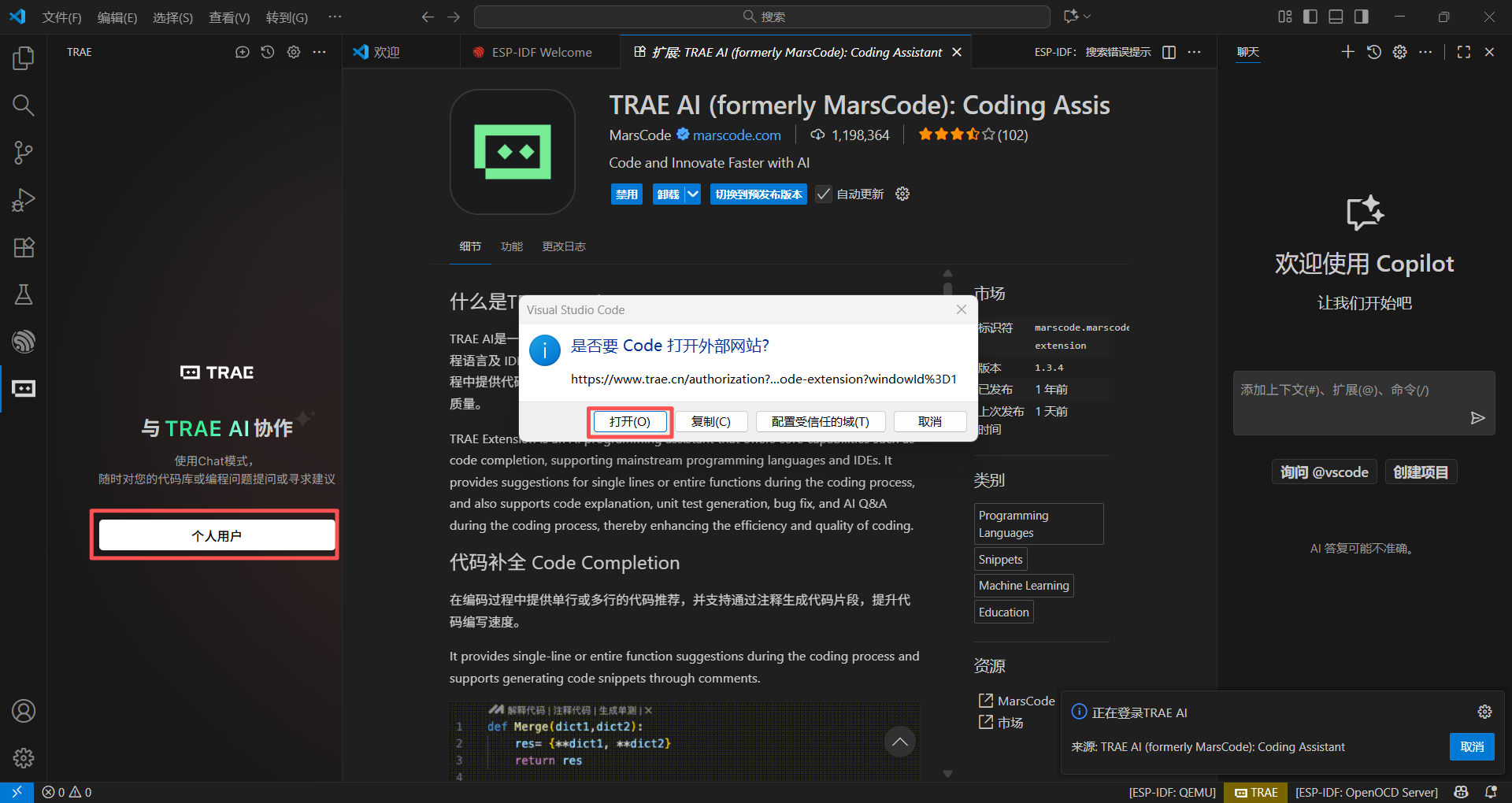Open the MarsCode resource link
The image size is (1512, 803).
click(x=1017, y=701)
